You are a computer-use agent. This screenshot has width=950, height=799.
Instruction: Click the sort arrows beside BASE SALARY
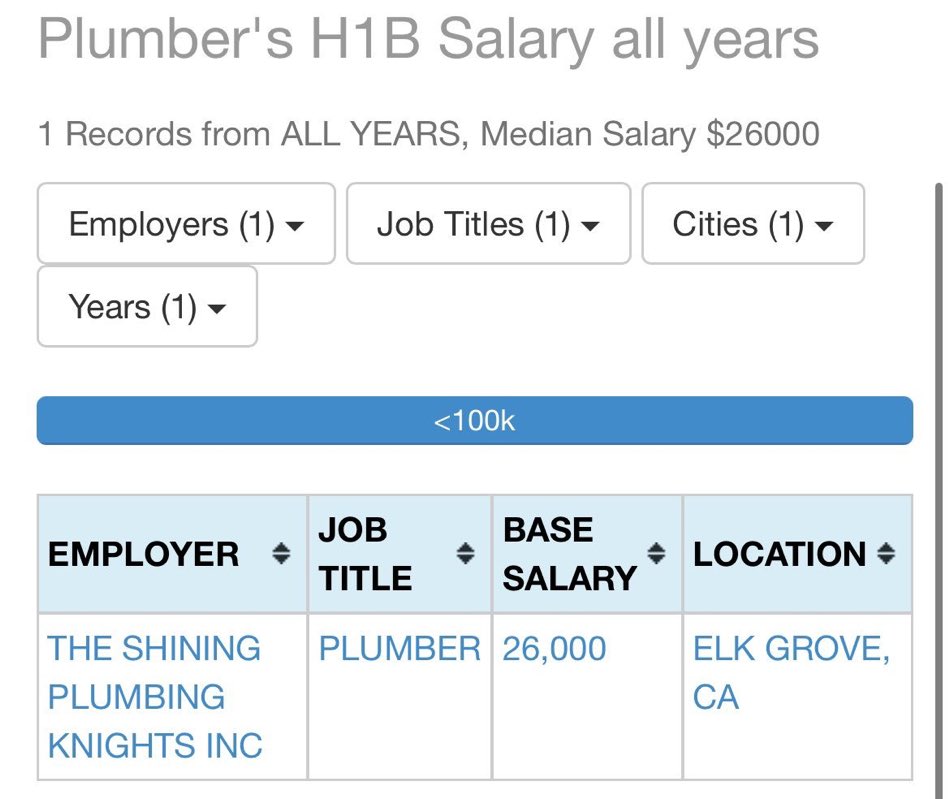coord(656,554)
